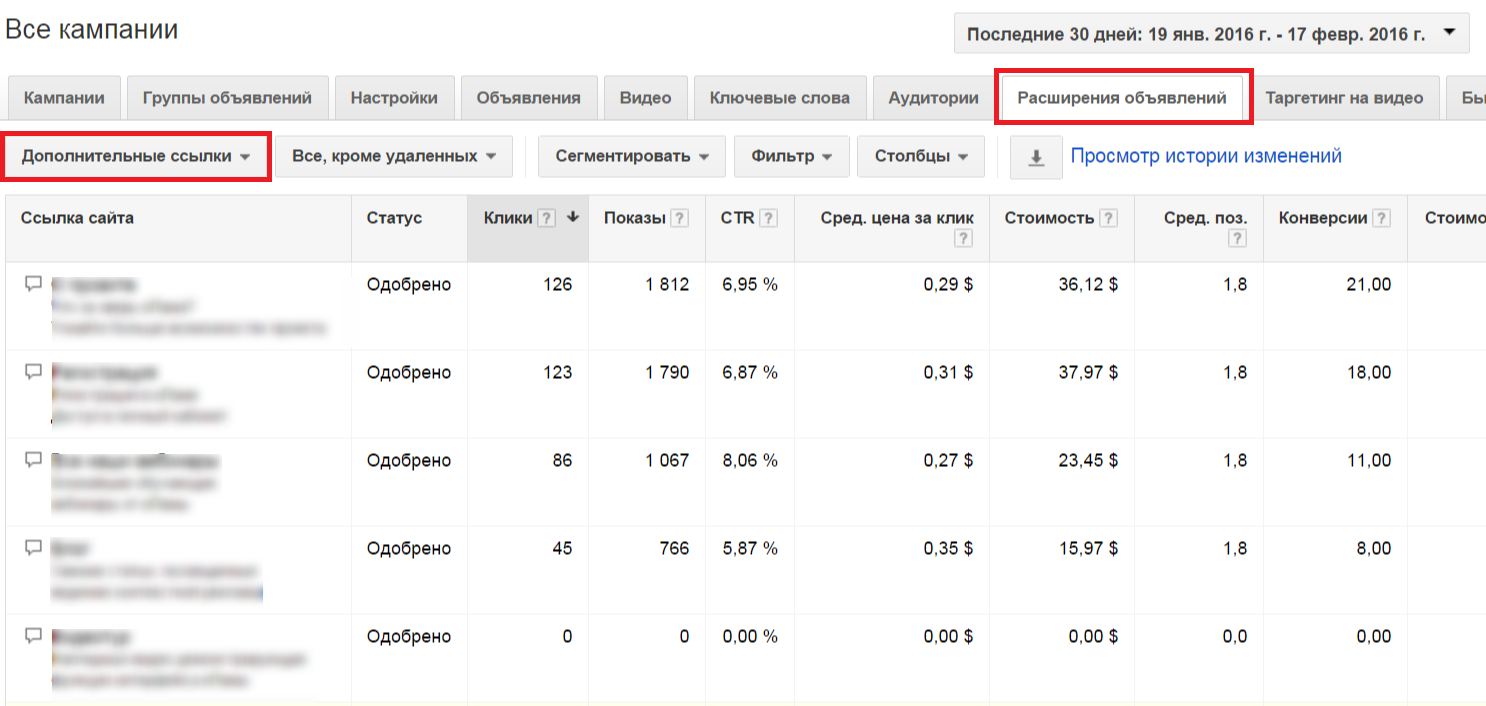Click the CTR column help icon
Viewport: 1486px width, 706px height.
click(768, 219)
